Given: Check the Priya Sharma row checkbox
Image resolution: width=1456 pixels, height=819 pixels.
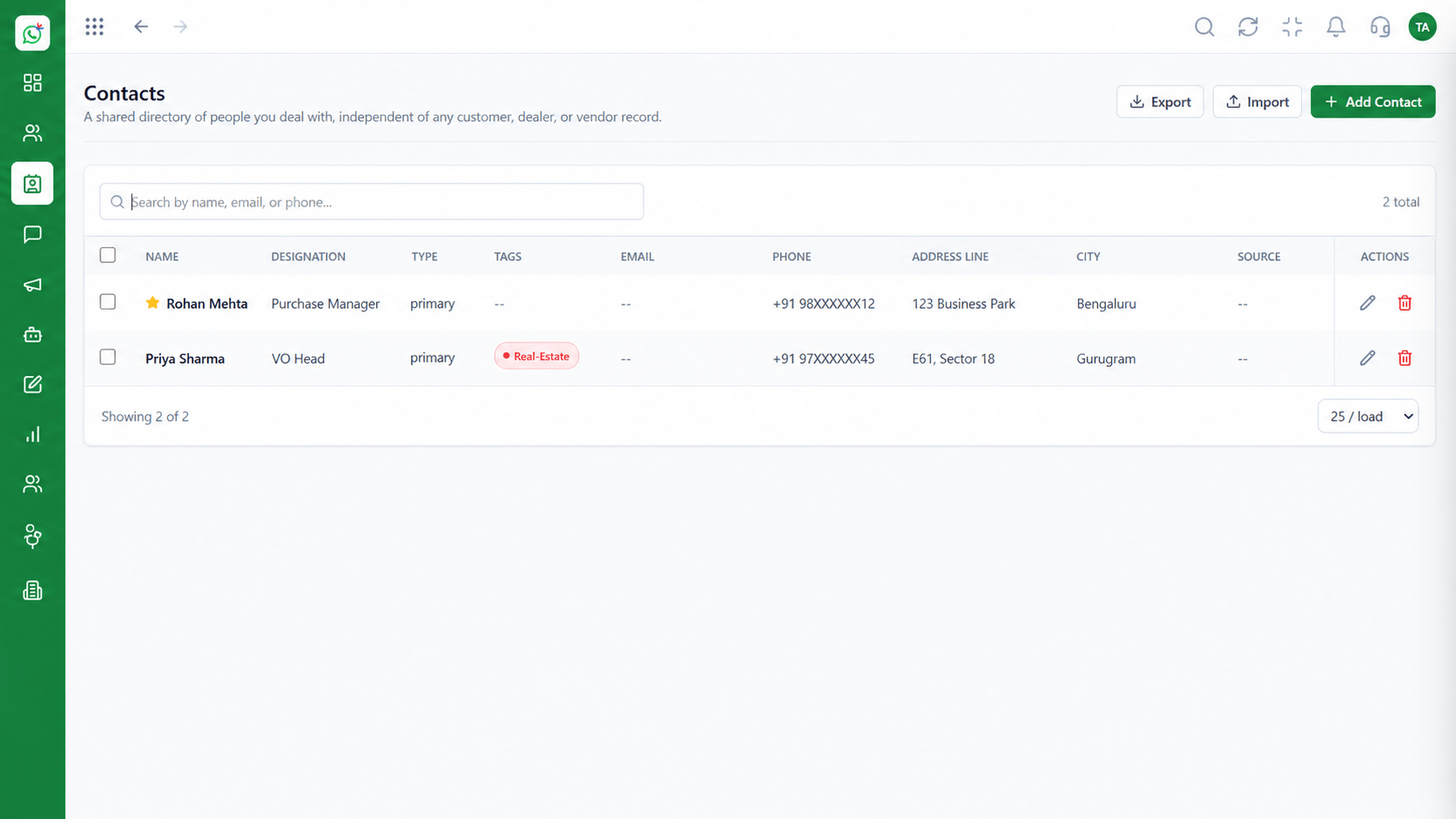Looking at the screenshot, I should tap(108, 357).
